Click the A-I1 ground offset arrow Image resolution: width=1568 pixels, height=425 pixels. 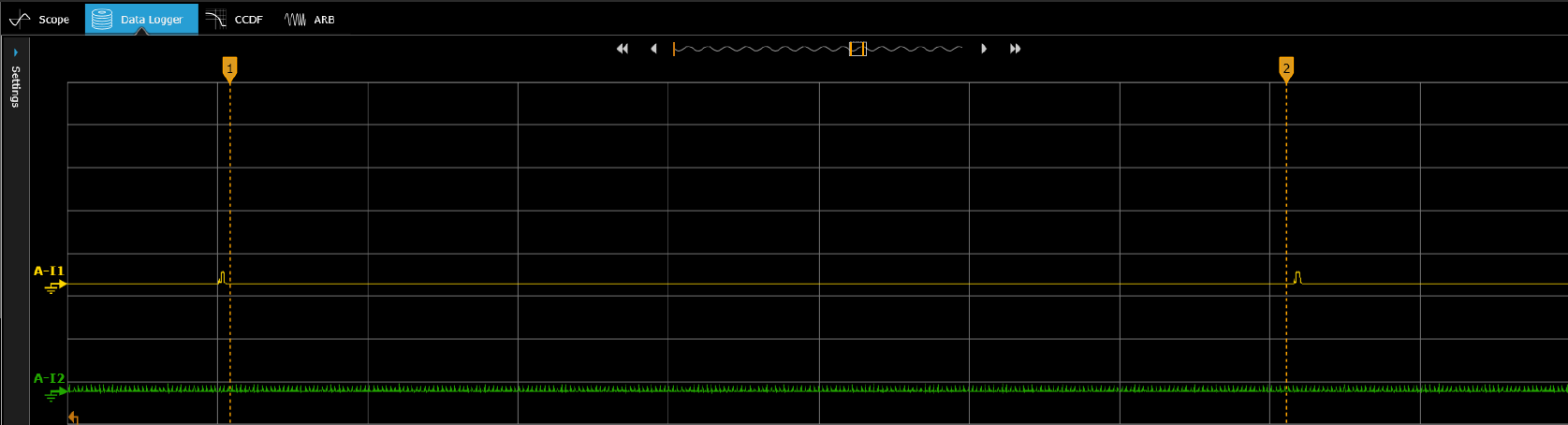click(56, 286)
